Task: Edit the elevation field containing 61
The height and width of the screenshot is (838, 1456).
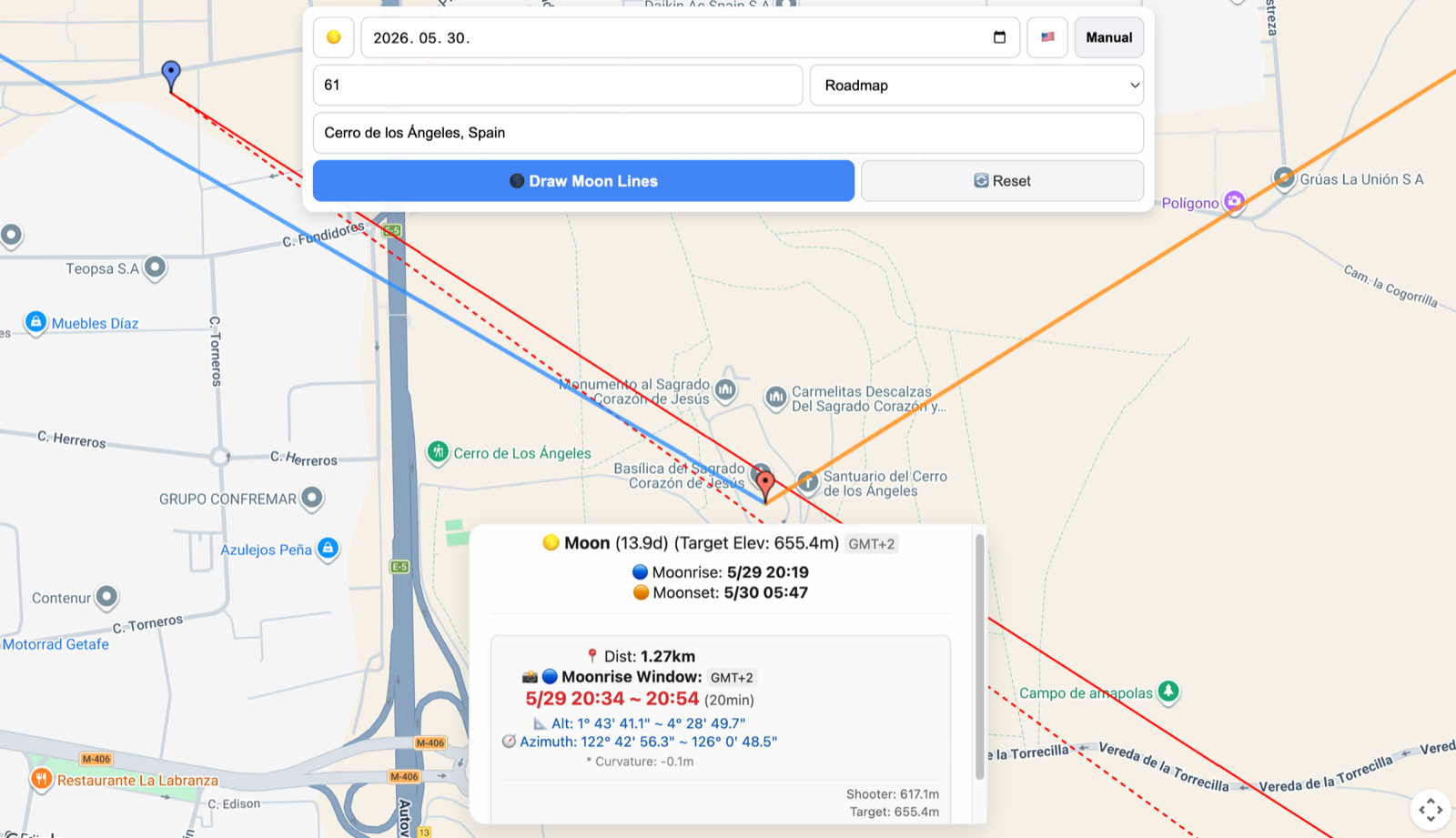Action: click(x=558, y=85)
